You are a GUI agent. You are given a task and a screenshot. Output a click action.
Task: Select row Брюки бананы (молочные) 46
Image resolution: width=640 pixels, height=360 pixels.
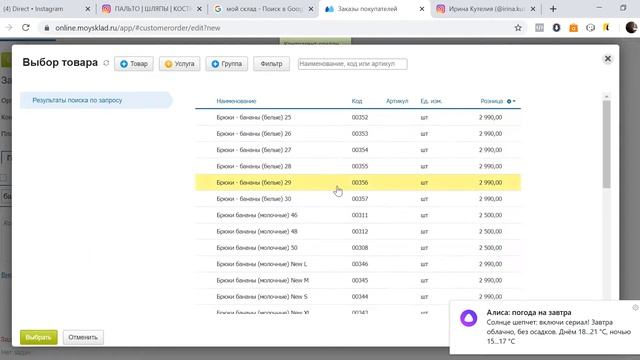tap(358, 215)
